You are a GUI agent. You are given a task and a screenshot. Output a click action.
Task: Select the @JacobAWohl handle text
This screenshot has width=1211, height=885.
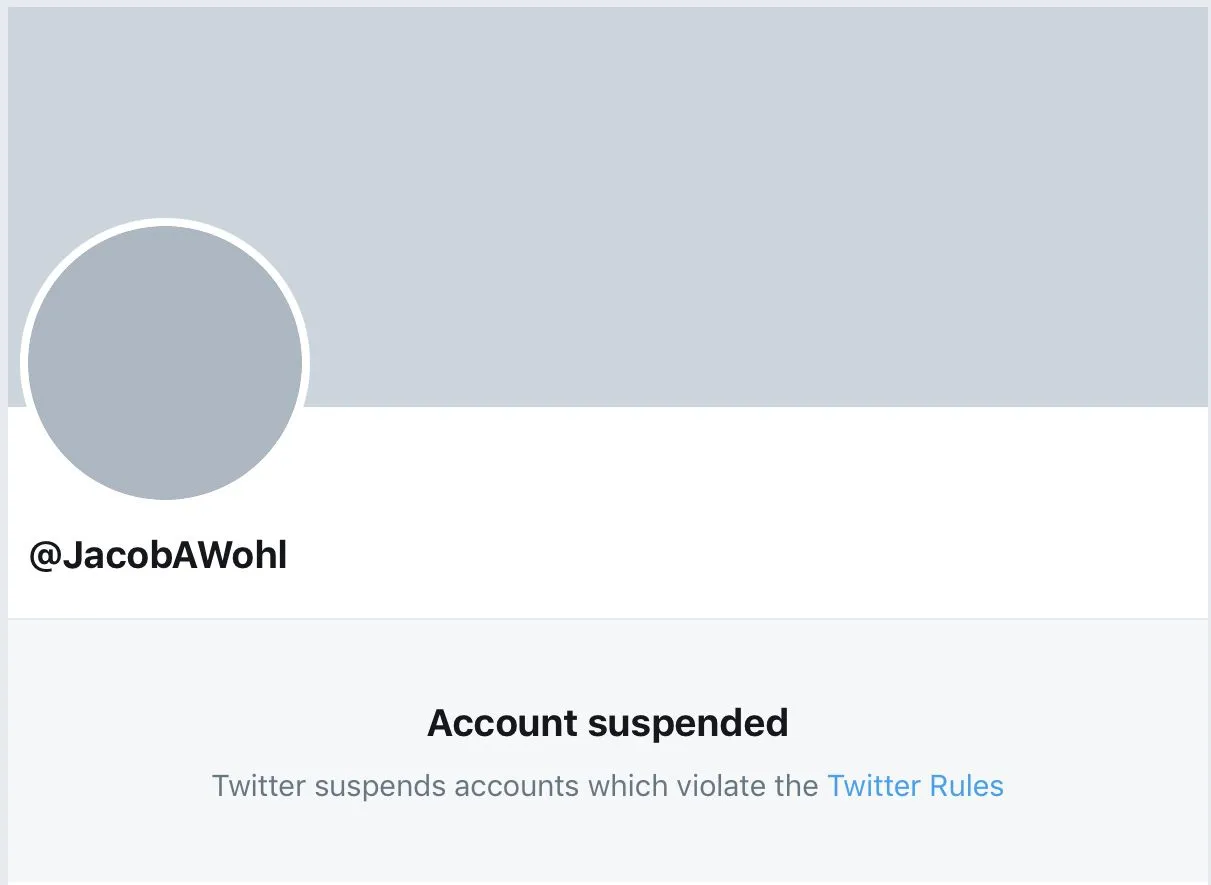point(158,557)
